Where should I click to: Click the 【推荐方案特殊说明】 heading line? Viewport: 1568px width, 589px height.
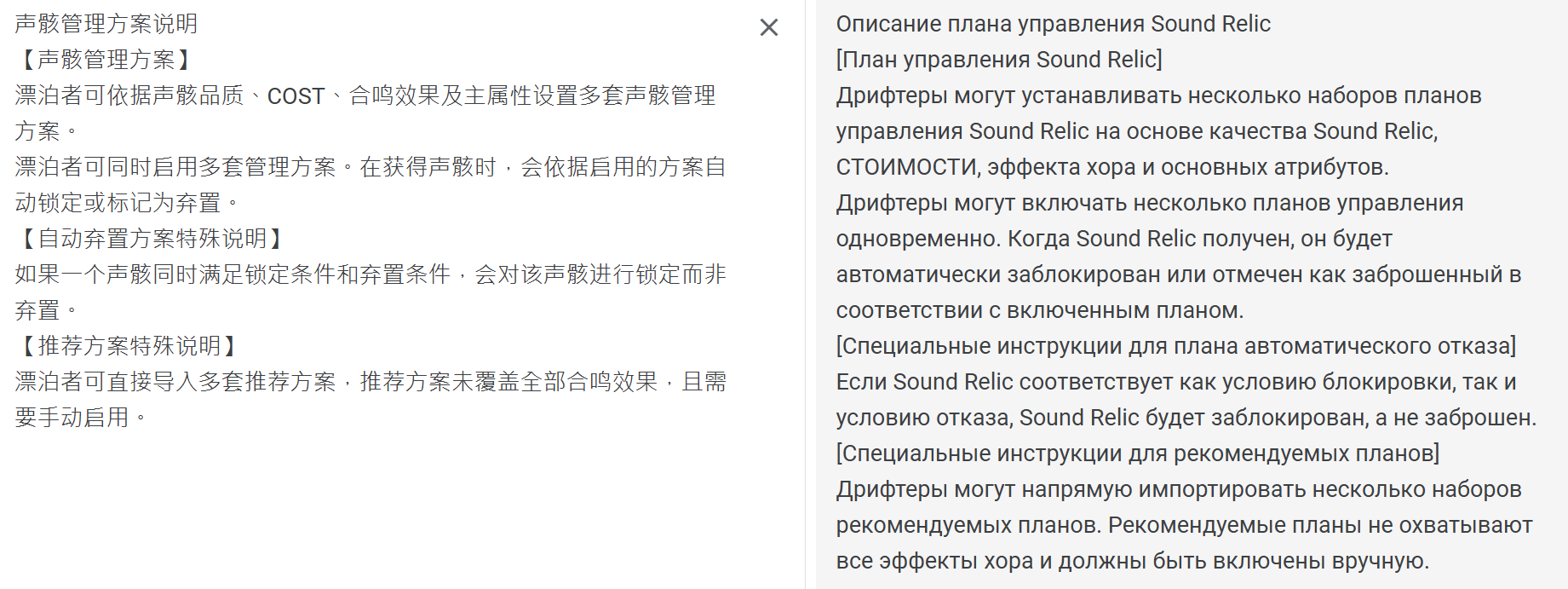129,346
